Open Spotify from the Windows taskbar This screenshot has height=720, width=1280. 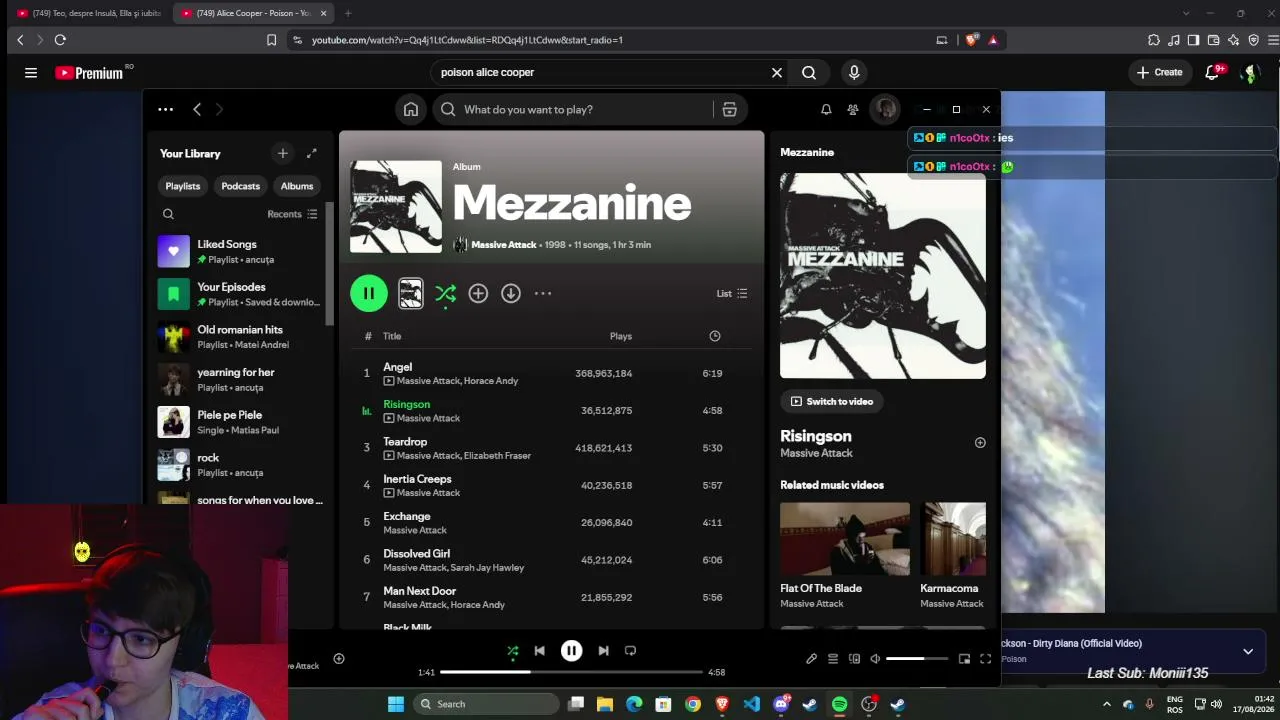click(839, 704)
